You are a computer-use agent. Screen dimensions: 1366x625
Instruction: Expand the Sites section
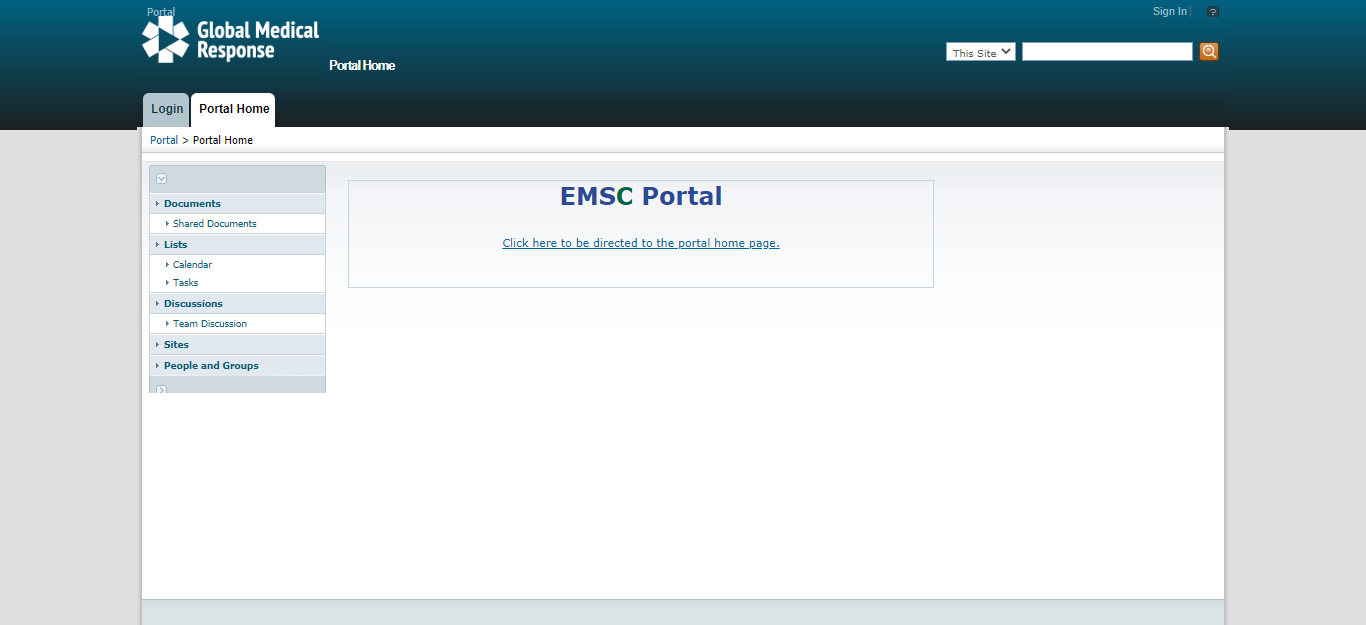point(176,344)
